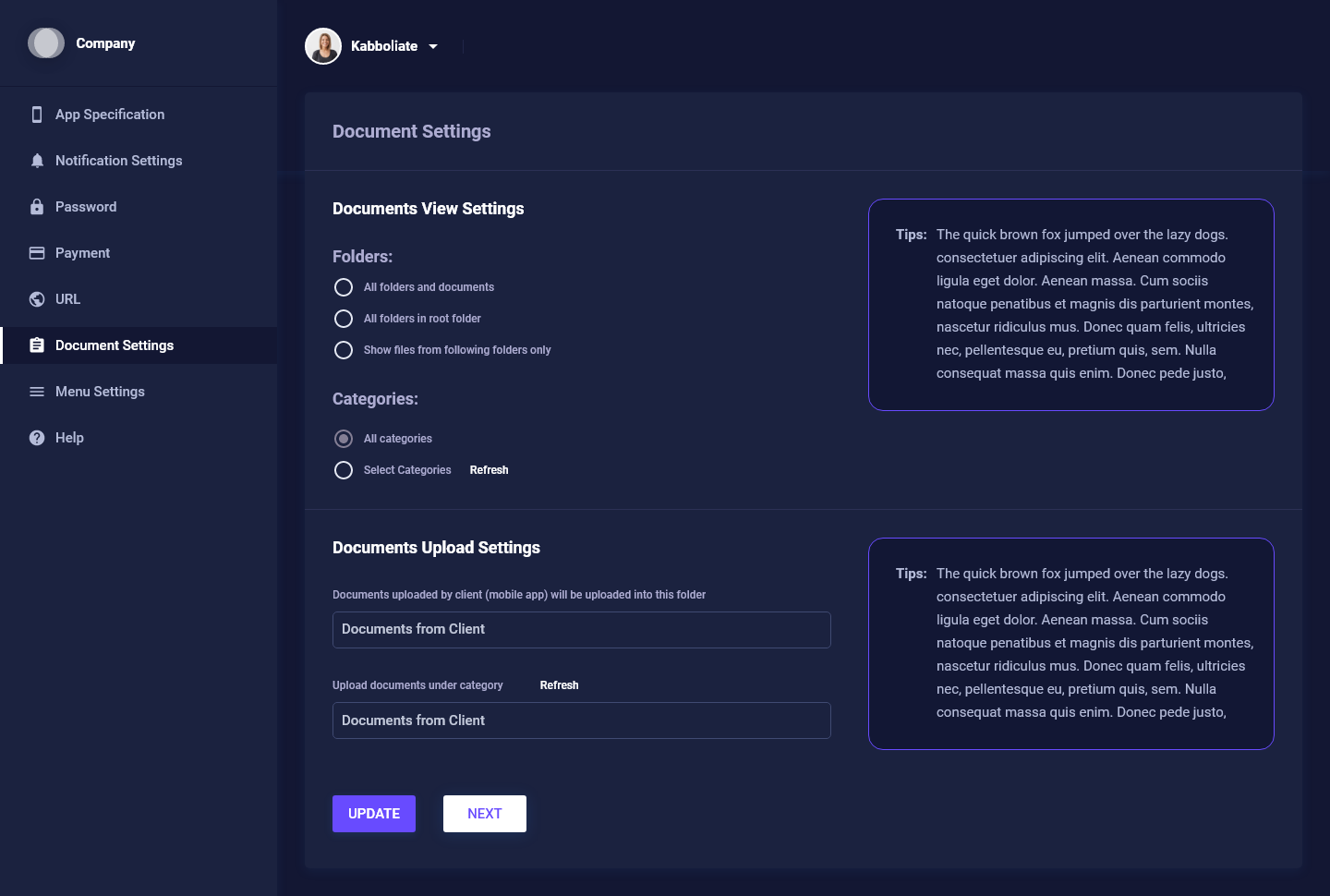Click the bell icon for Notification Settings

(x=37, y=161)
